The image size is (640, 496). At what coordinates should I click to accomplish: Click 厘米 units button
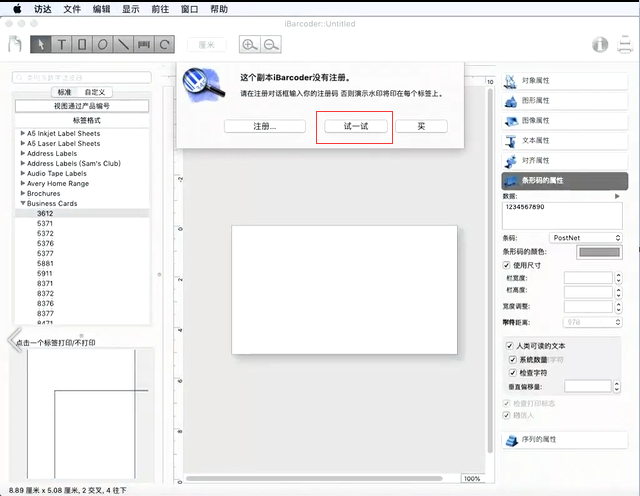click(x=207, y=44)
